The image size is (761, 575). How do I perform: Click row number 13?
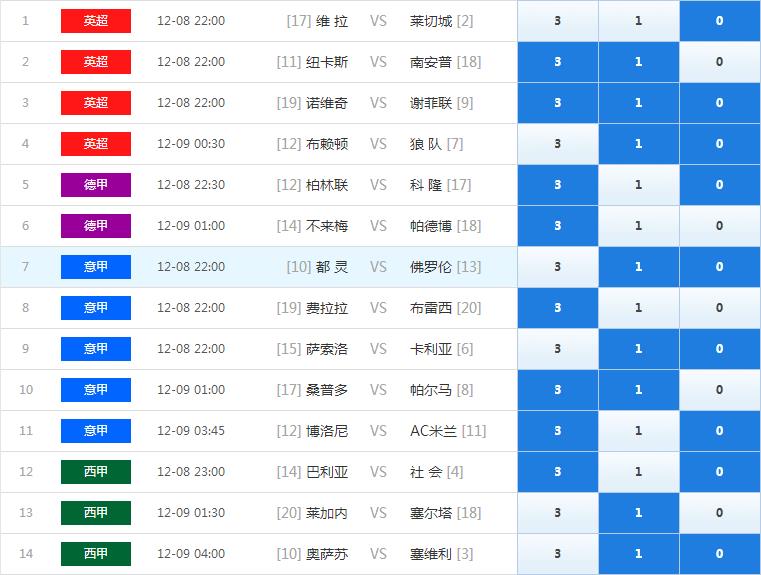(26, 513)
